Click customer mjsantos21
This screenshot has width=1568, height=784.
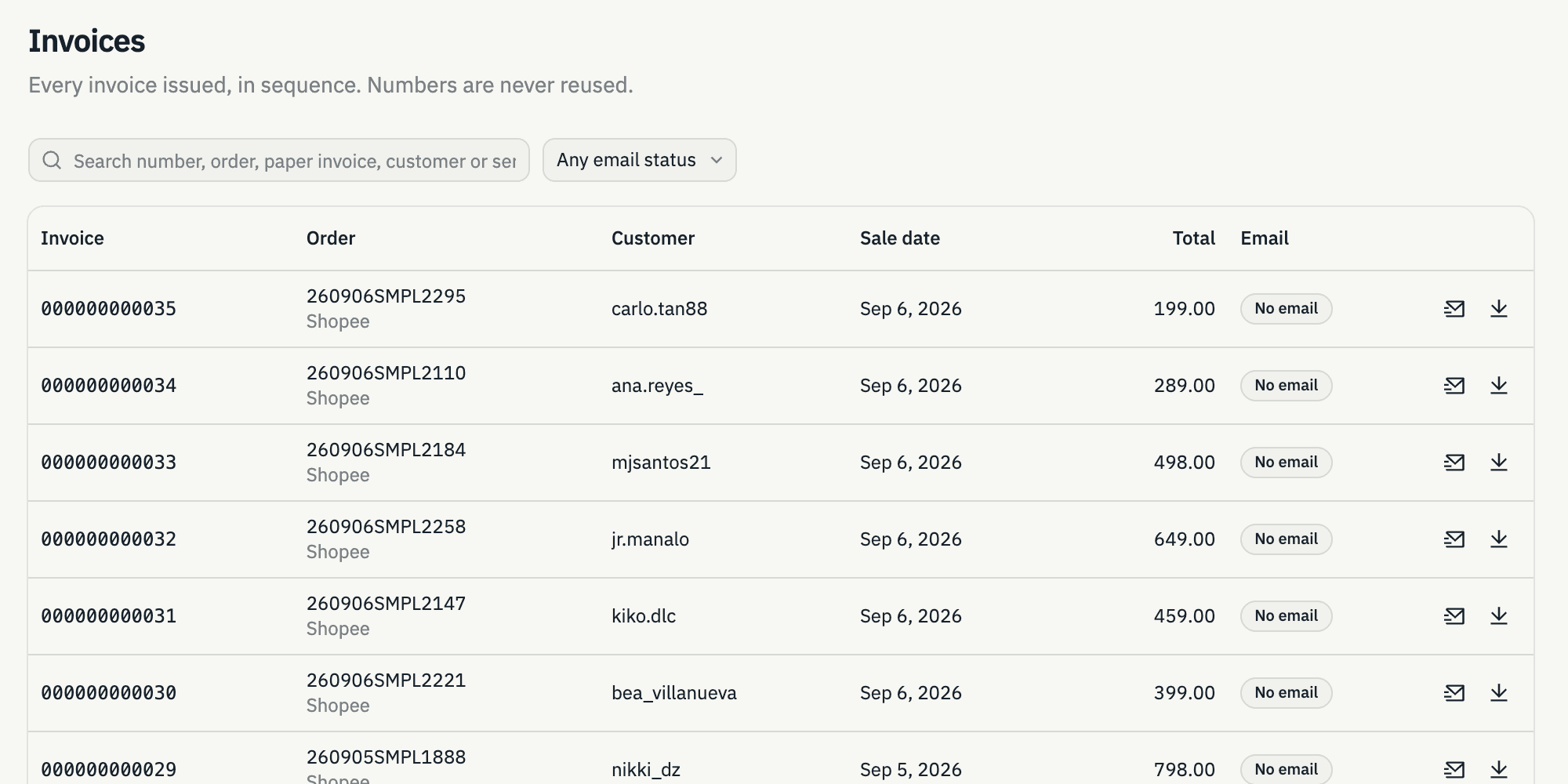(x=661, y=463)
